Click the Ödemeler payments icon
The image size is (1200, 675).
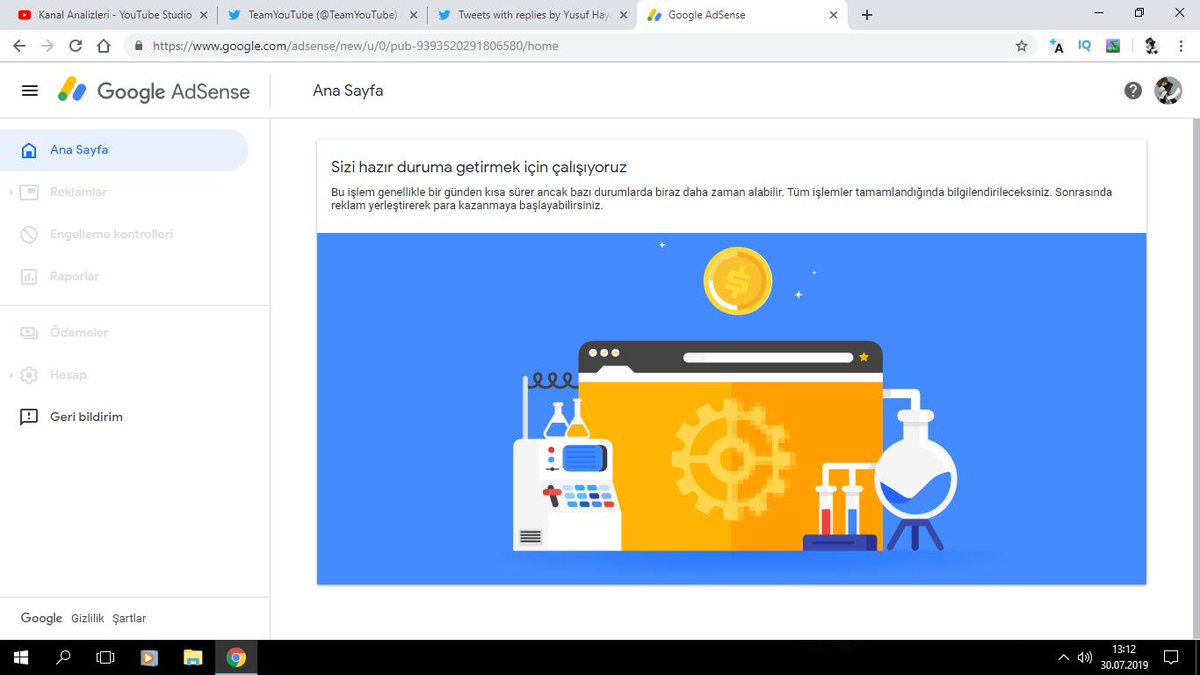pos(29,332)
